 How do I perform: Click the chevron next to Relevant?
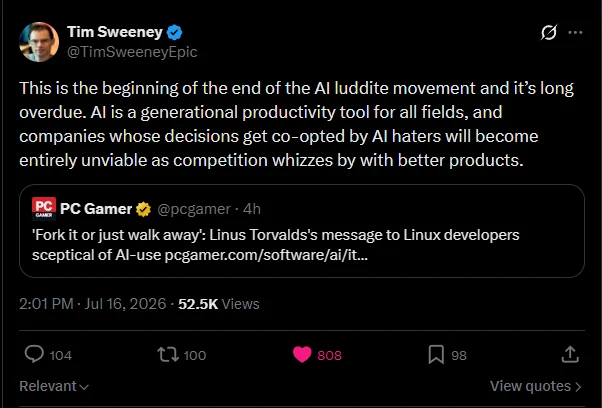click(84, 387)
